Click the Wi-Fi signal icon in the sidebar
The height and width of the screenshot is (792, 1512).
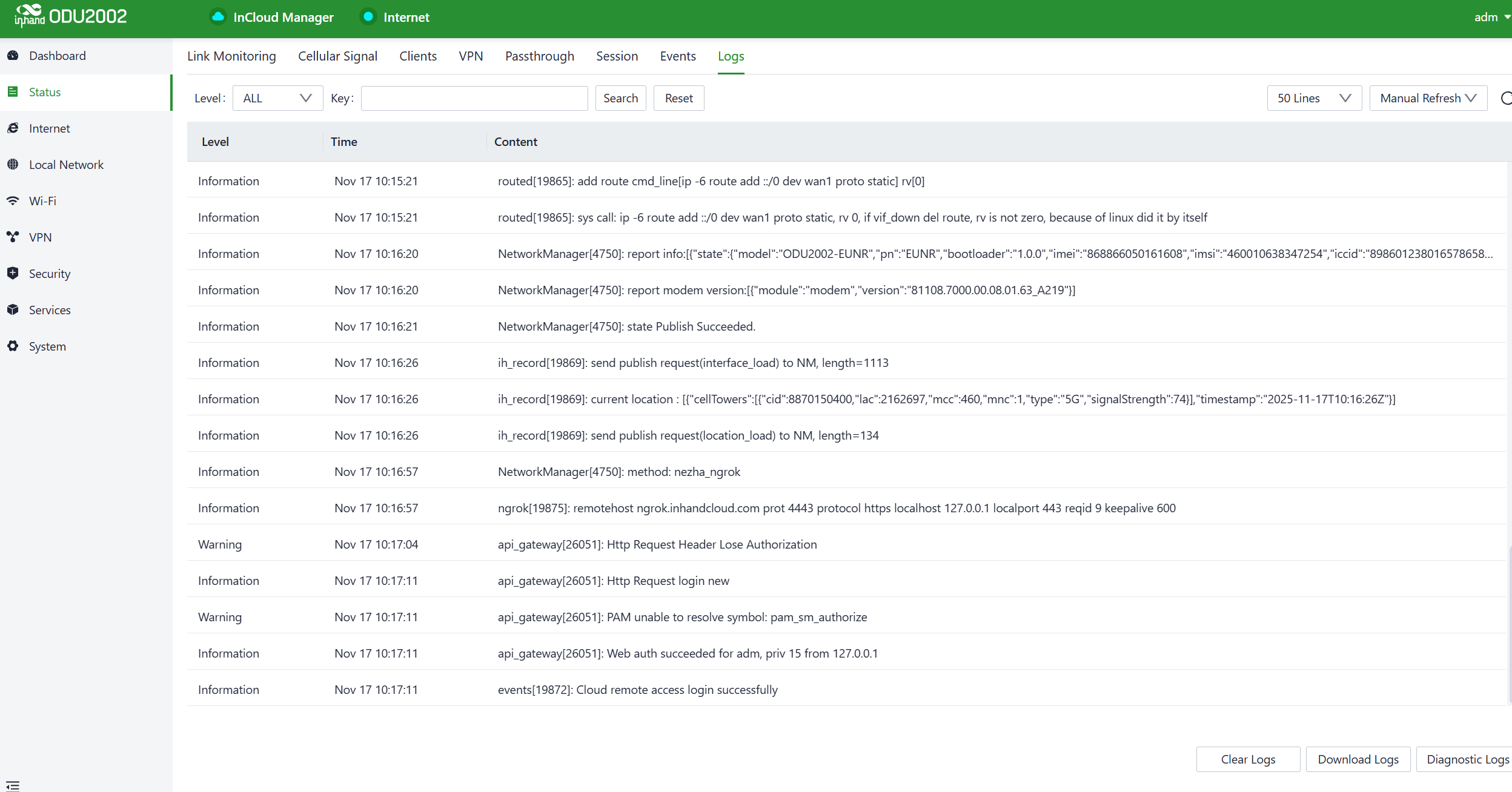click(13, 201)
